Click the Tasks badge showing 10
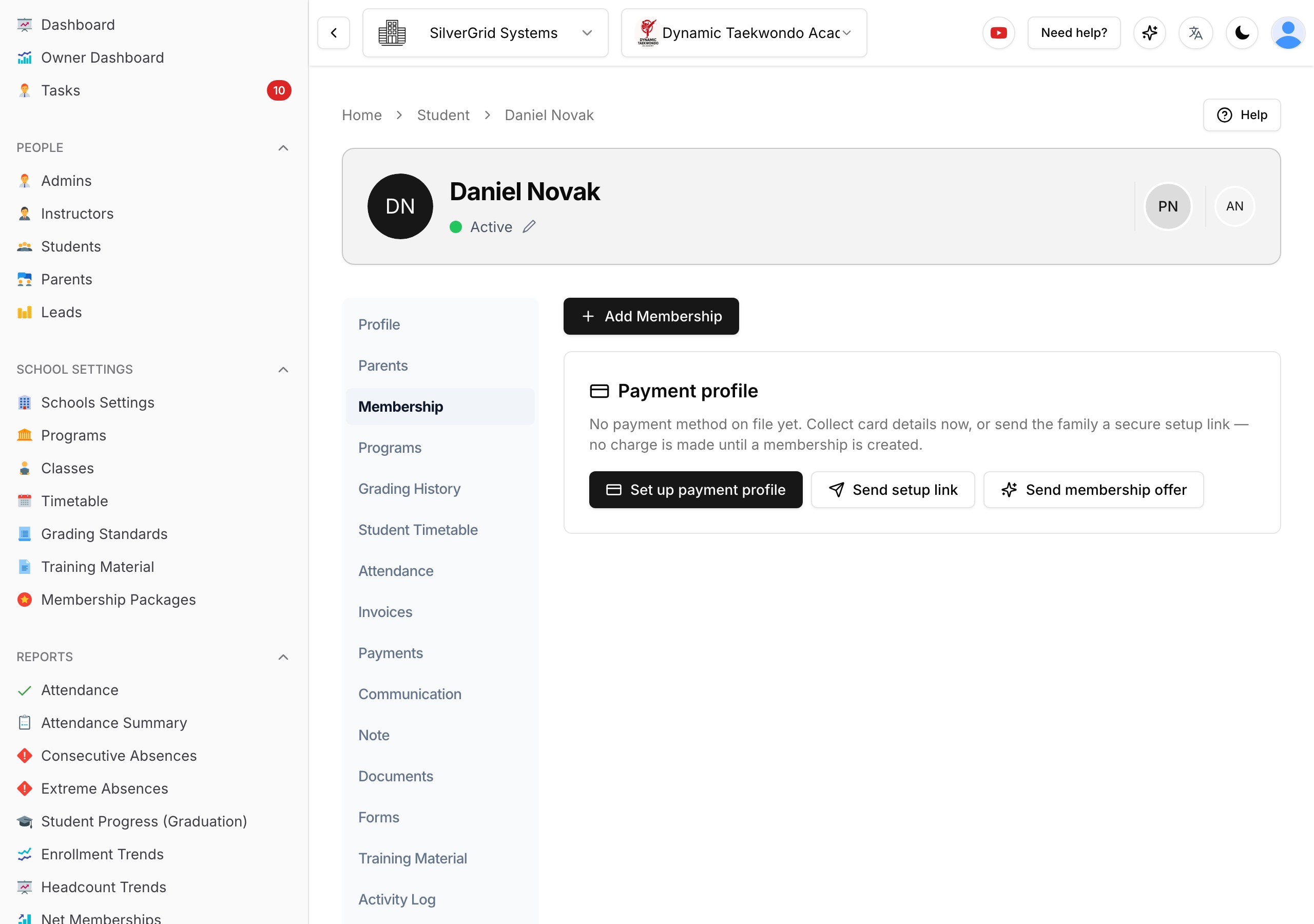 coord(279,90)
